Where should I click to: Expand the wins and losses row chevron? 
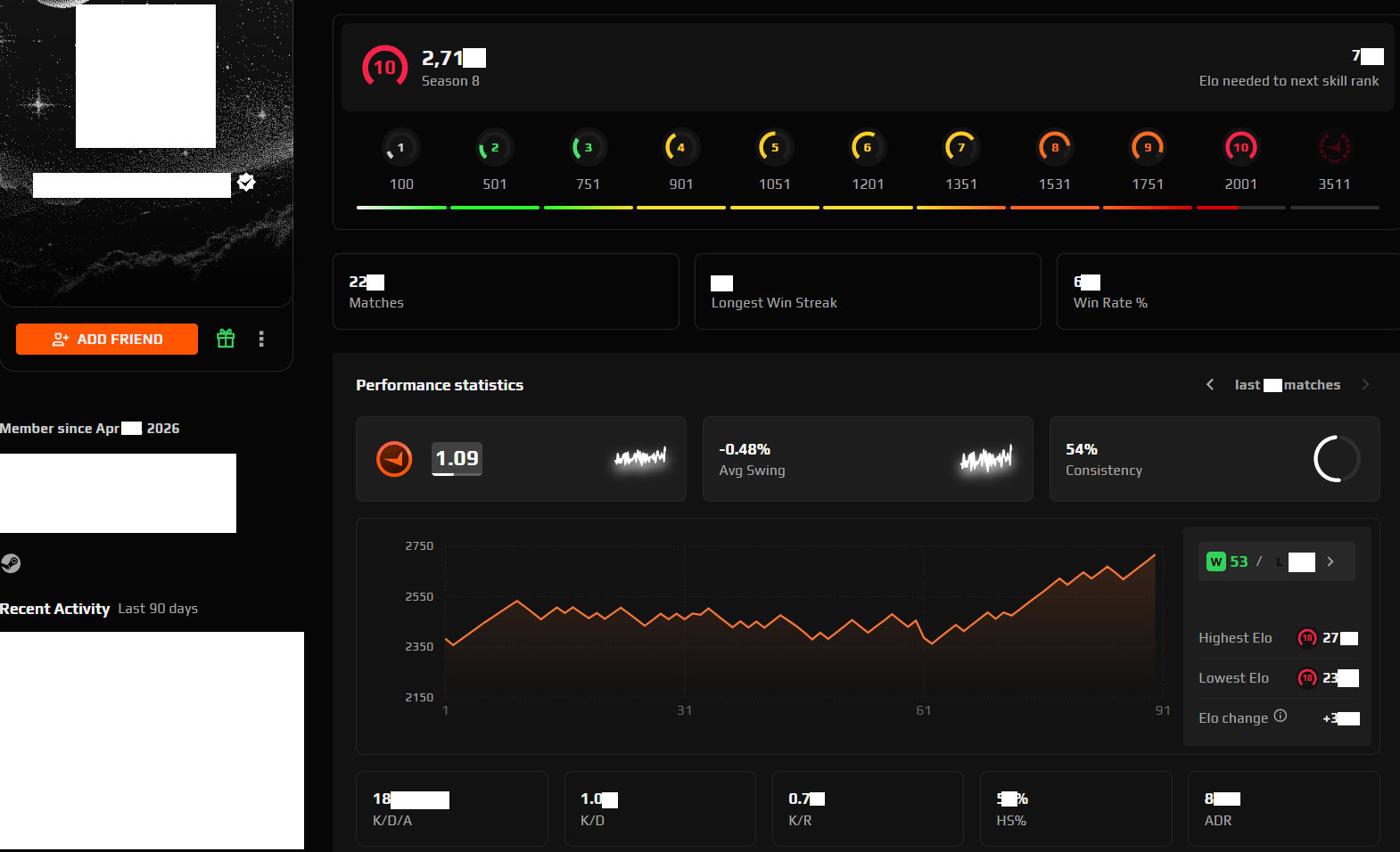coord(1330,561)
